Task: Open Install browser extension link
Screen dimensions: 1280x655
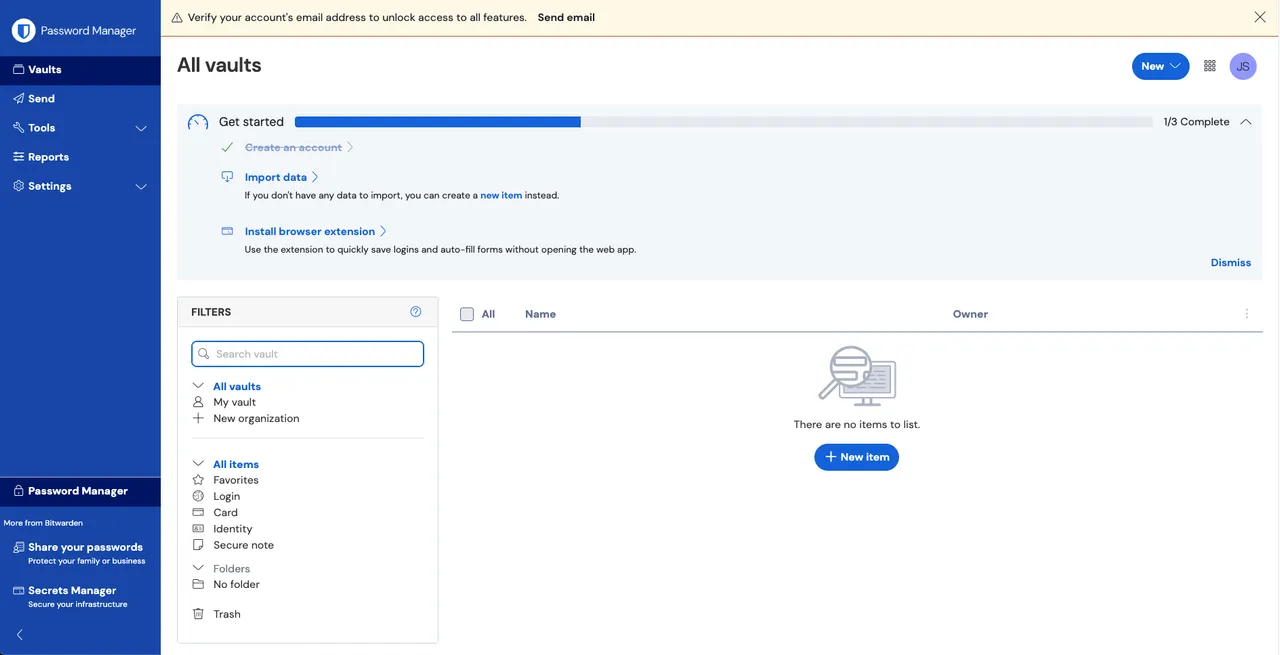Action: tap(310, 231)
